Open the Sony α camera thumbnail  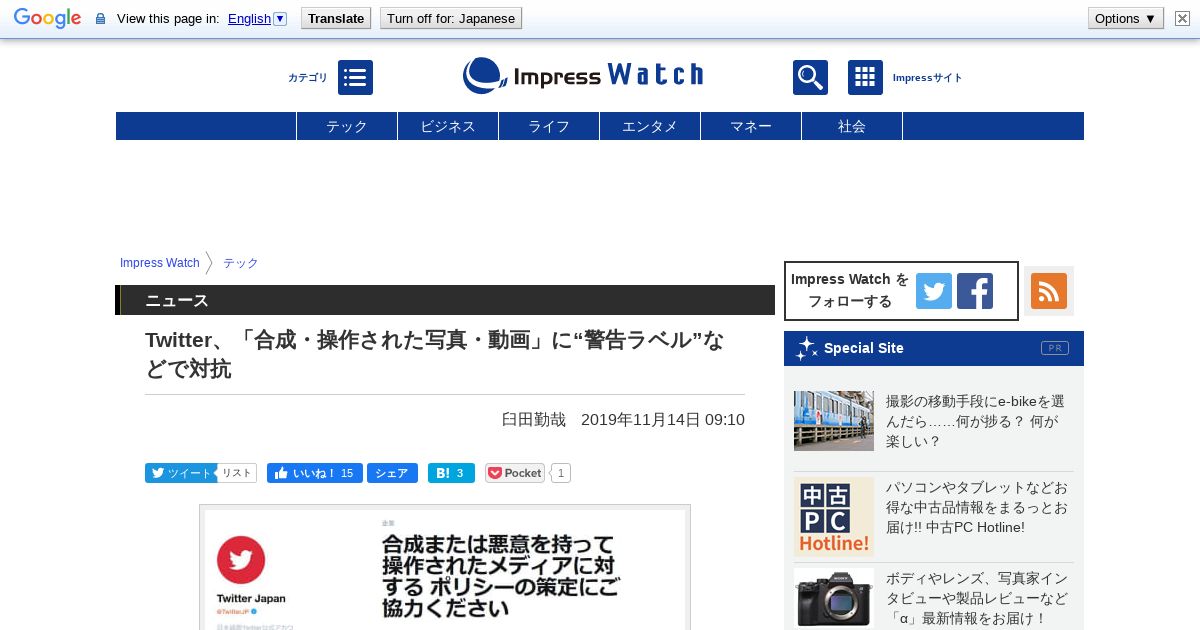coord(834,598)
